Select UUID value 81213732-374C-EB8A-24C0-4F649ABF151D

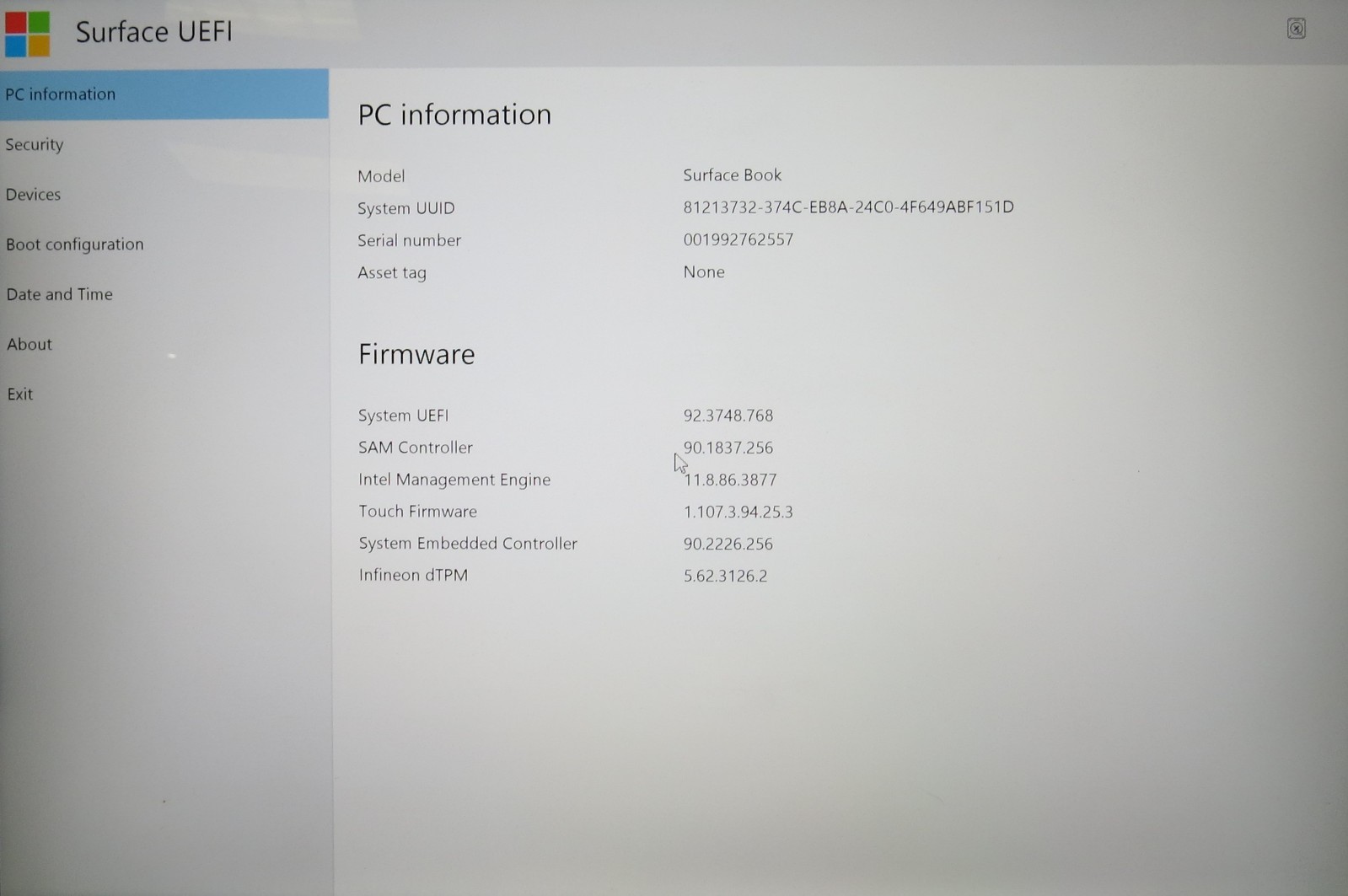click(x=848, y=207)
